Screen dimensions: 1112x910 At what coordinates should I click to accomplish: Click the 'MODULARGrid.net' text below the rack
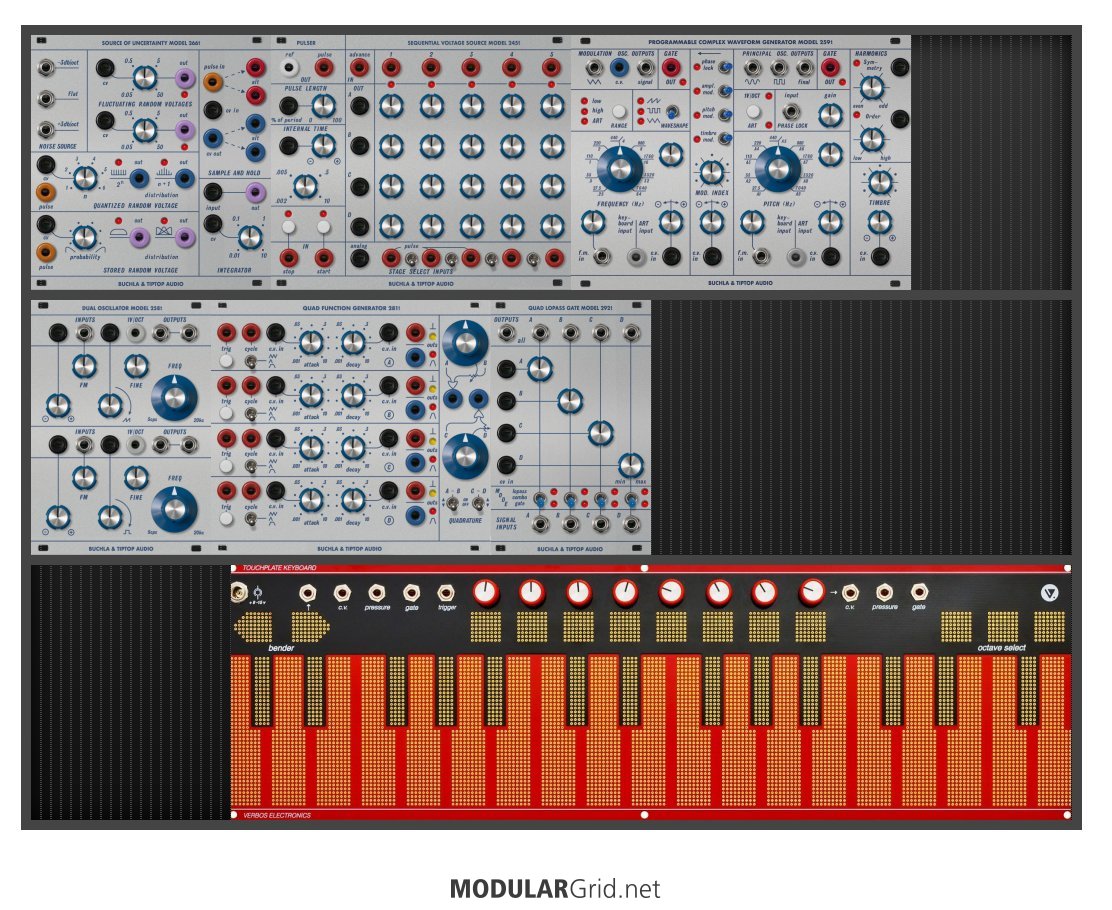click(555, 889)
